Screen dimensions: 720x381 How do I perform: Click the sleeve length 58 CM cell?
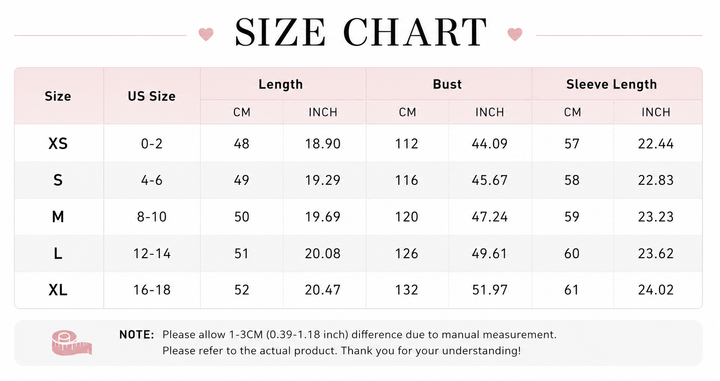[572, 180]
